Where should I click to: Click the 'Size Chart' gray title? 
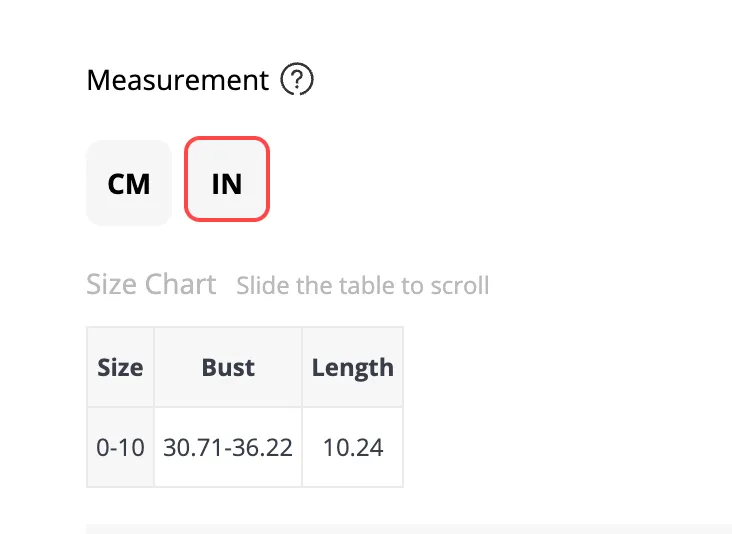[x=151, y=284]
